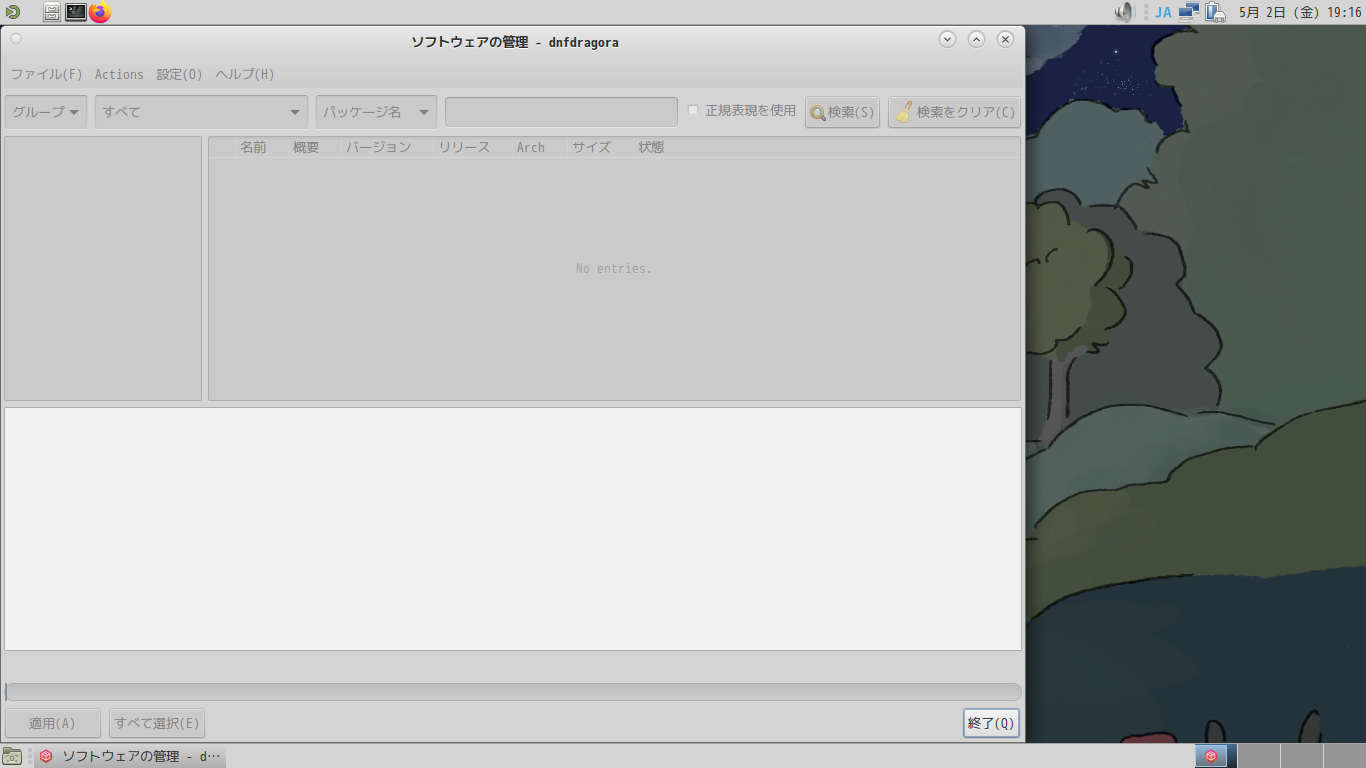Click the magnifier icon on 検索(S) button
The height and width of the screenshot is (768, 1366).
pos(816,111)
